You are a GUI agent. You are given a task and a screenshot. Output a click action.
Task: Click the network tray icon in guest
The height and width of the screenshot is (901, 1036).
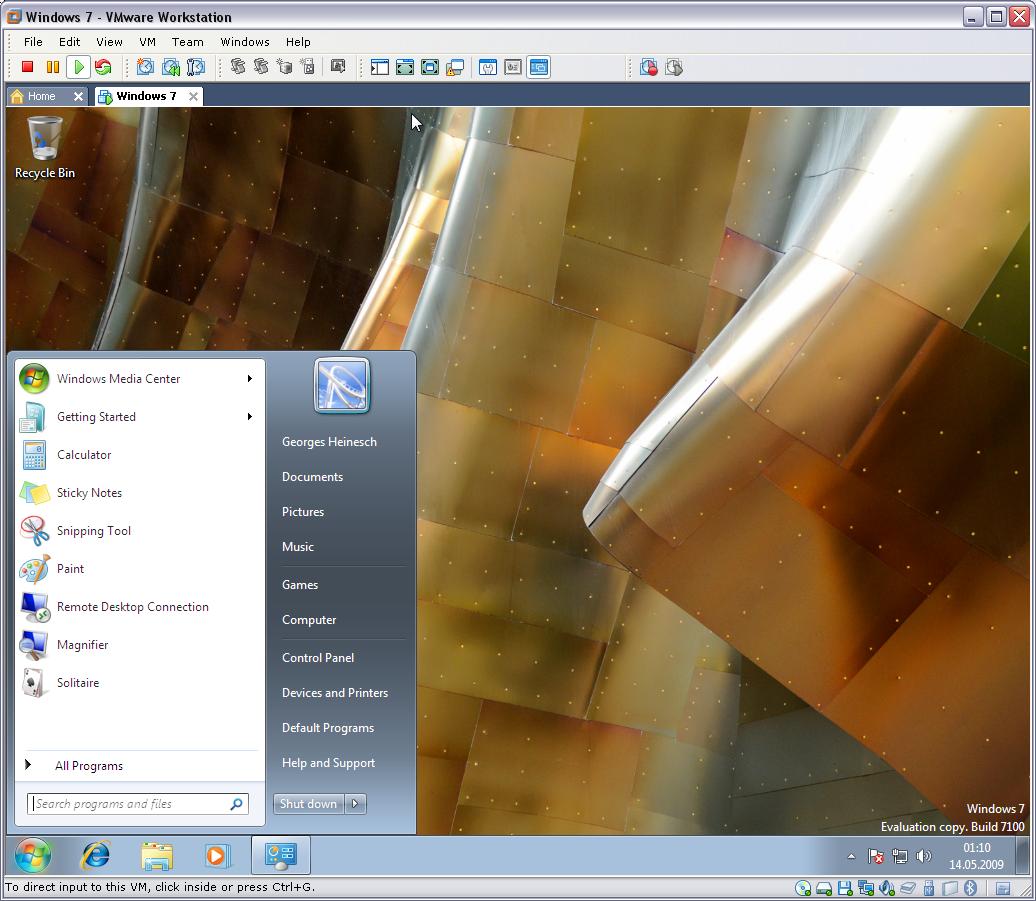click(900, 856)
